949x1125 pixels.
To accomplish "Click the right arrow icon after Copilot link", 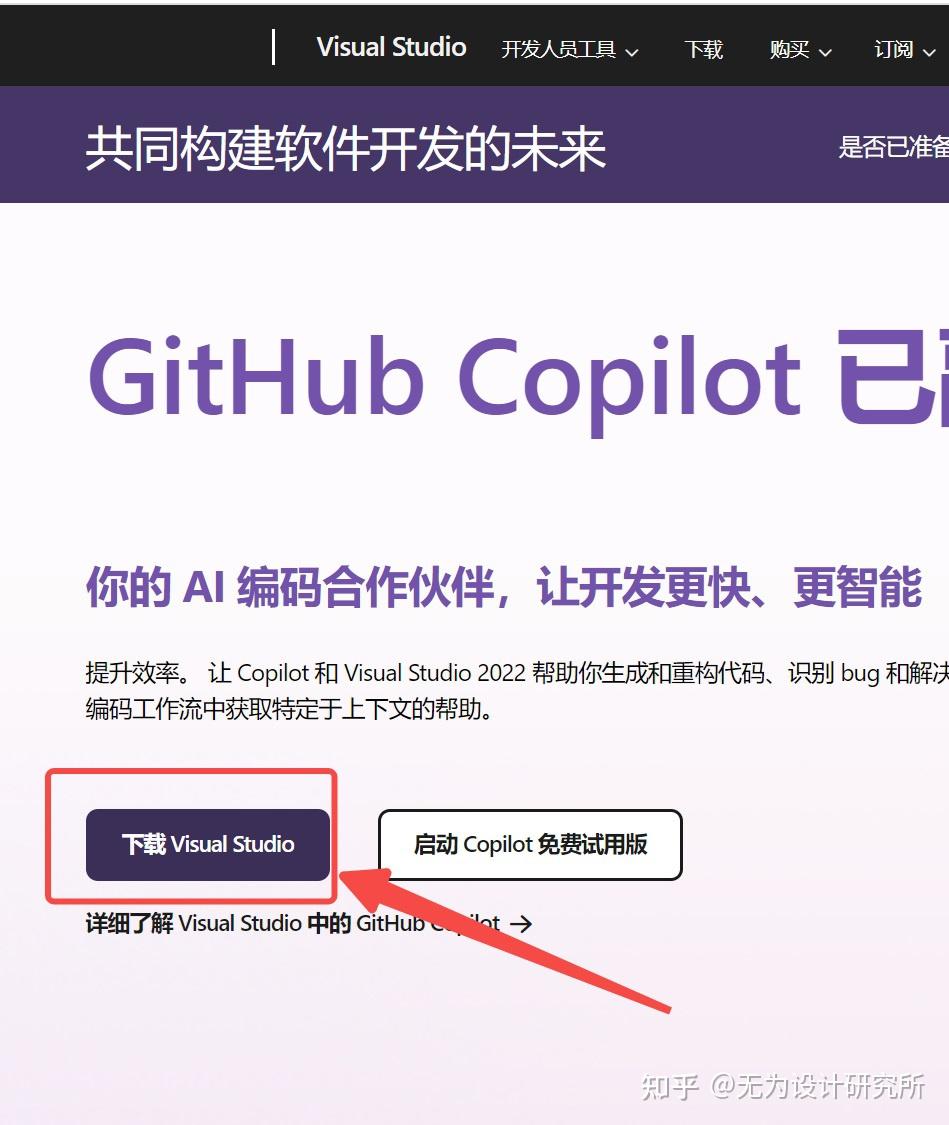I will point(521,923).
